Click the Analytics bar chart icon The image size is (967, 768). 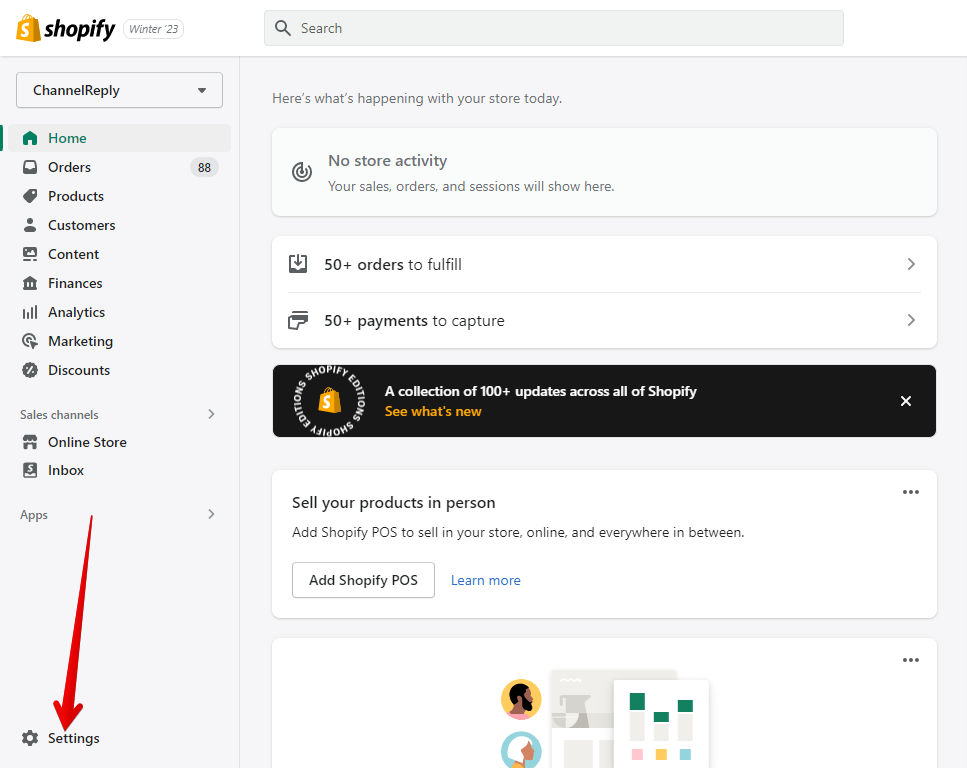point(30,312)
